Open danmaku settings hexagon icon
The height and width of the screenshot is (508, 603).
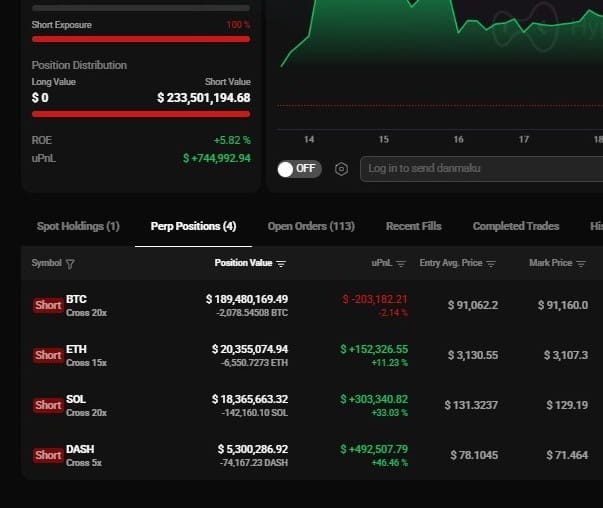(341, 169)
